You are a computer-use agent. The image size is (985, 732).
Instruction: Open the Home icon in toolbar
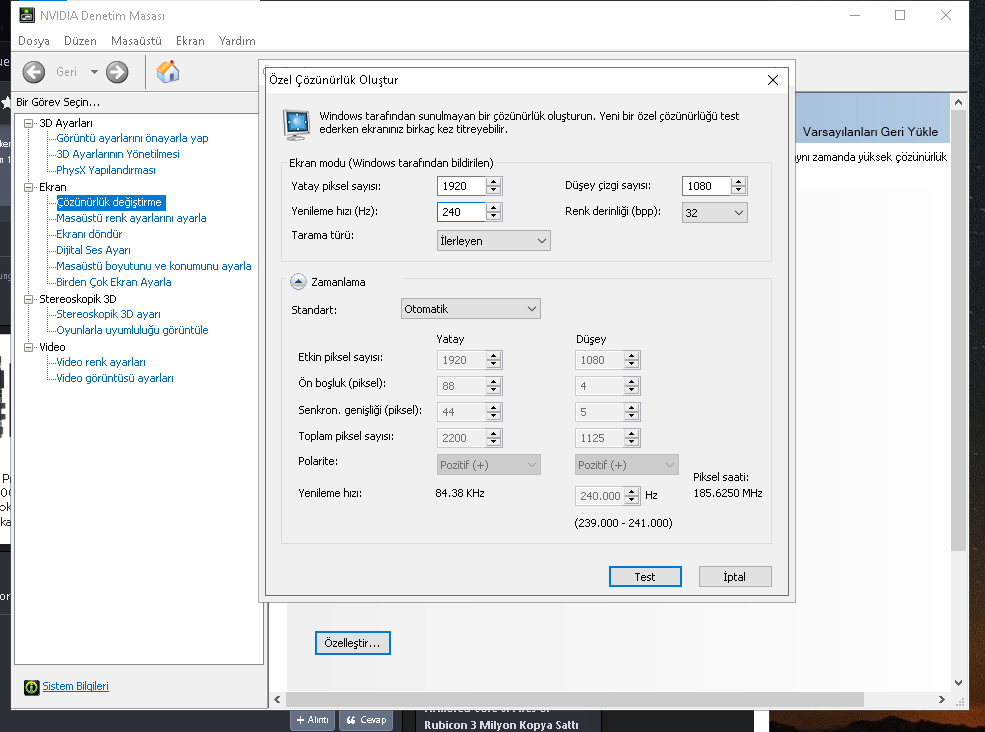tap(168, 72)
